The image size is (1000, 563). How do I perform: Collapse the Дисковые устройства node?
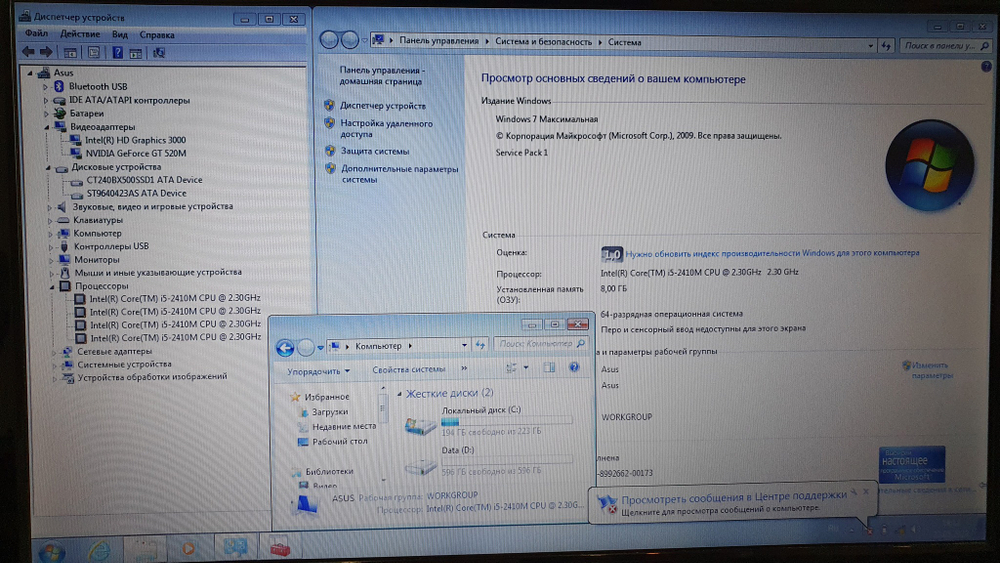pos(48,167)
